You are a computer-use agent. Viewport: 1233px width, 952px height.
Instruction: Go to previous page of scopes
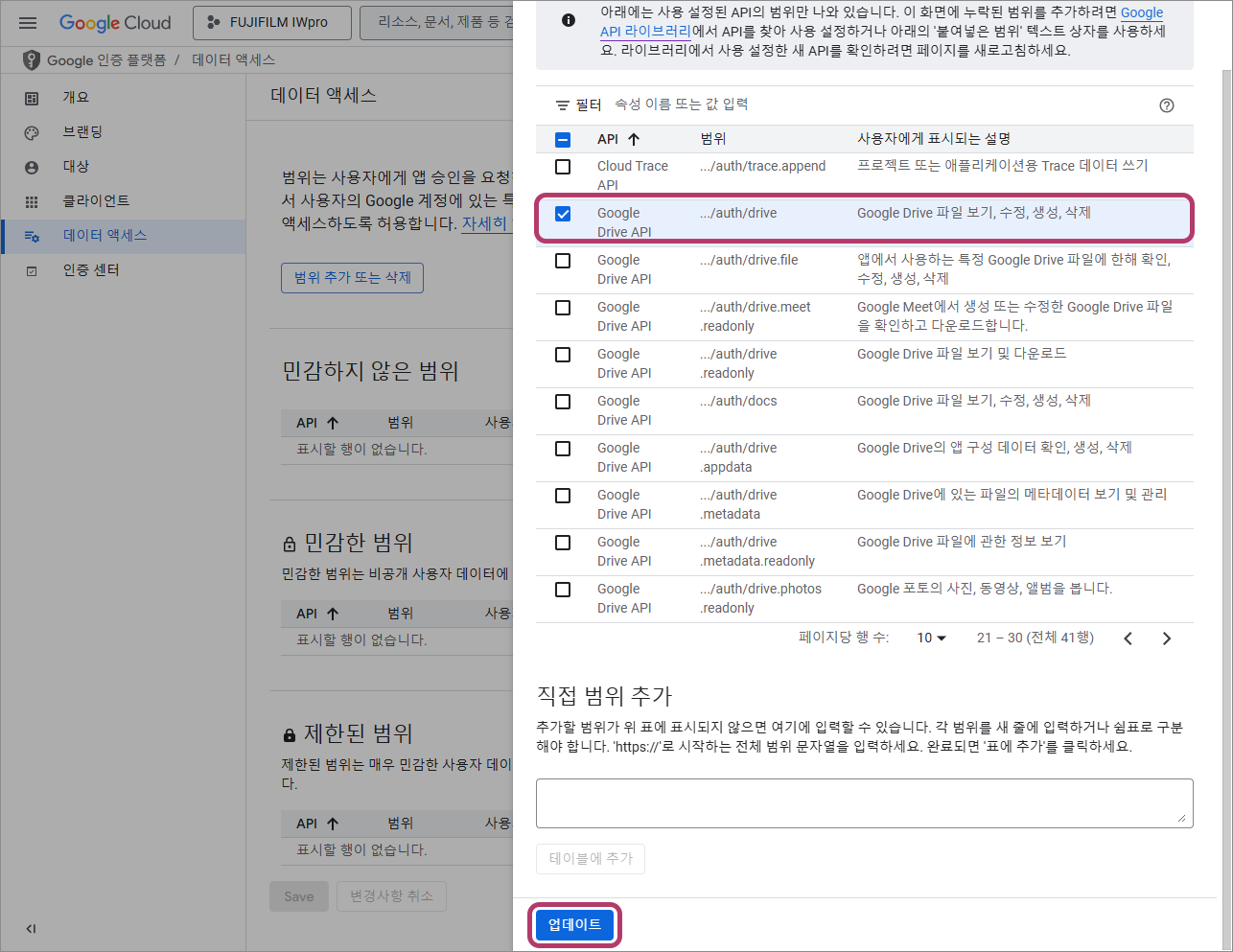(x=1128, y=639)
